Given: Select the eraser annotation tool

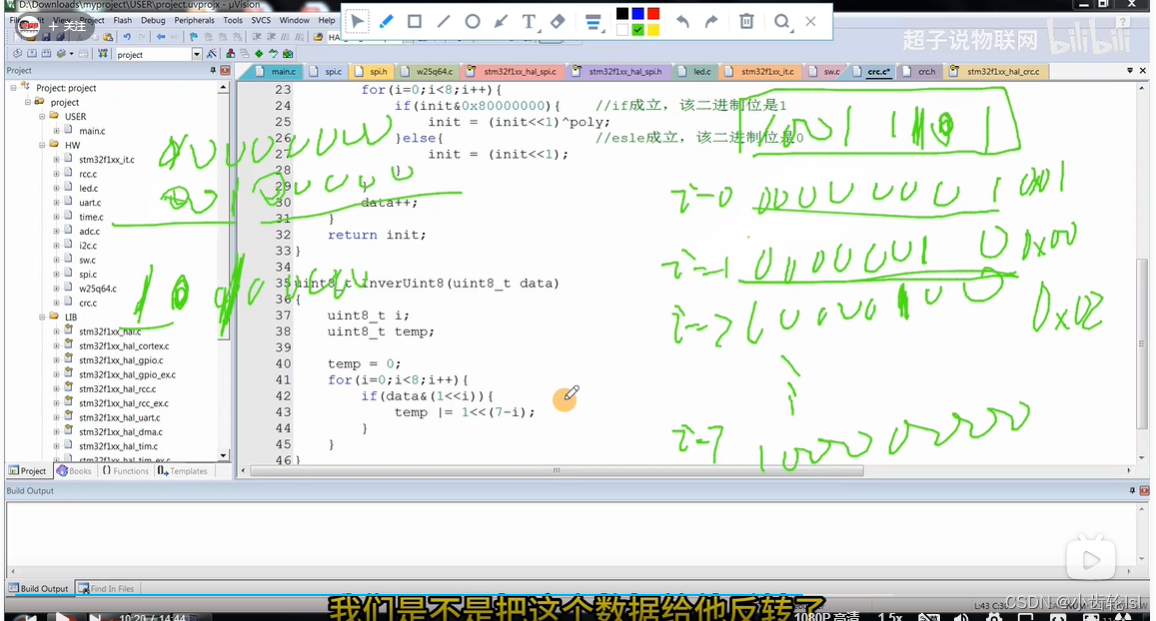Looking at the screenshot, I should (558, 21).
